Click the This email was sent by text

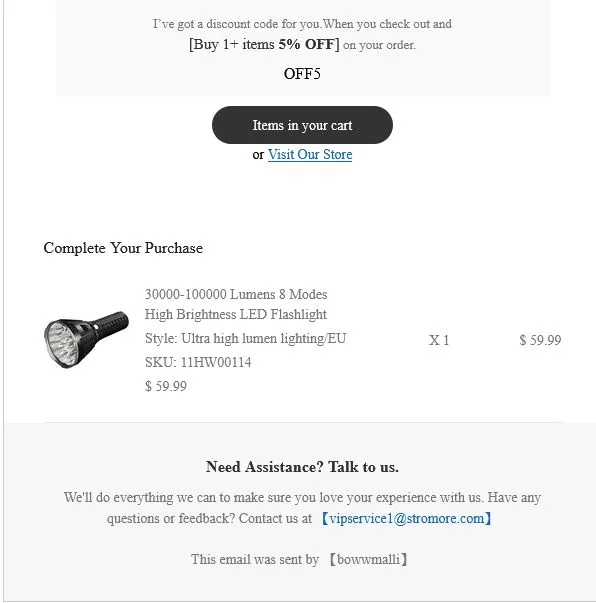tap(255, 559)
